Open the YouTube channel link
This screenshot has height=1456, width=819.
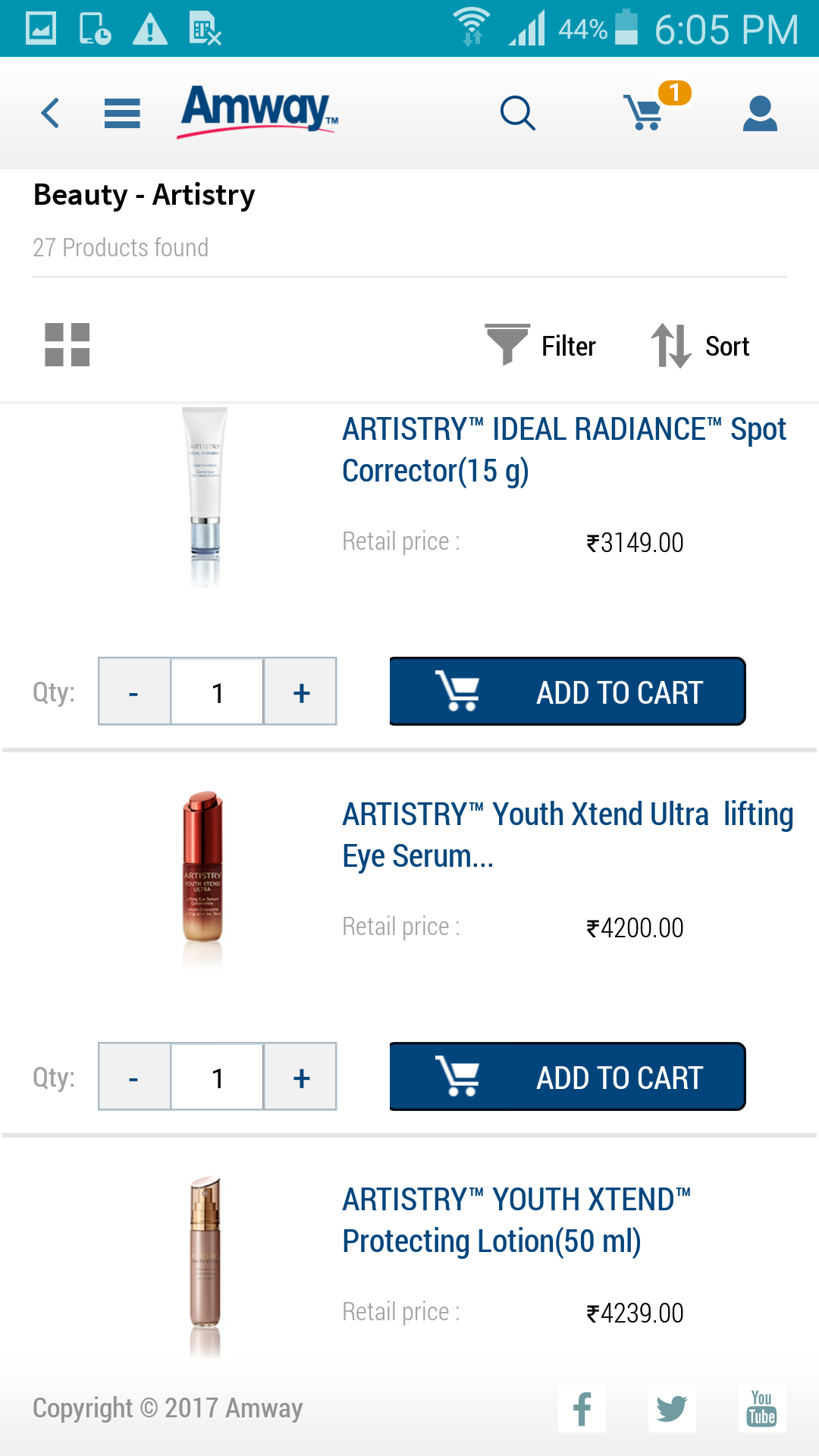click(762, 1409)
